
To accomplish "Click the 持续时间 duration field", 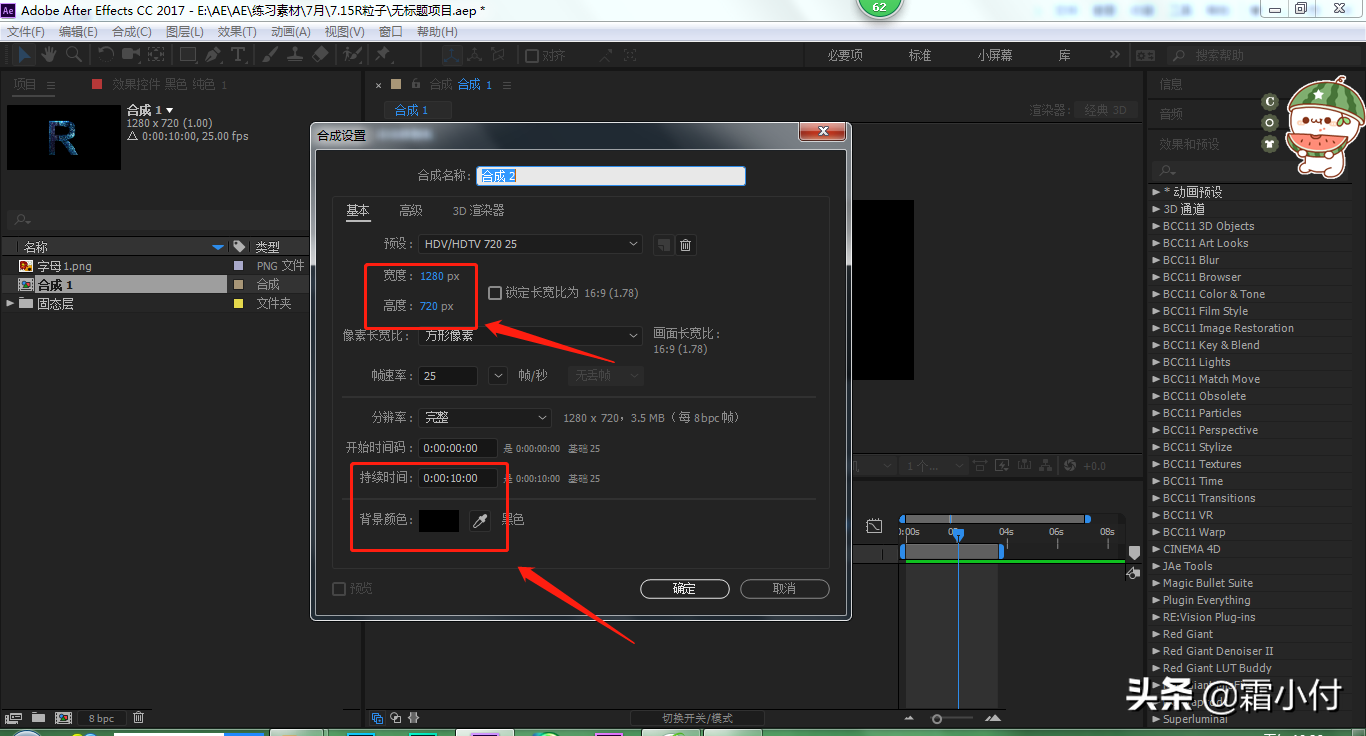I will 457,478.
